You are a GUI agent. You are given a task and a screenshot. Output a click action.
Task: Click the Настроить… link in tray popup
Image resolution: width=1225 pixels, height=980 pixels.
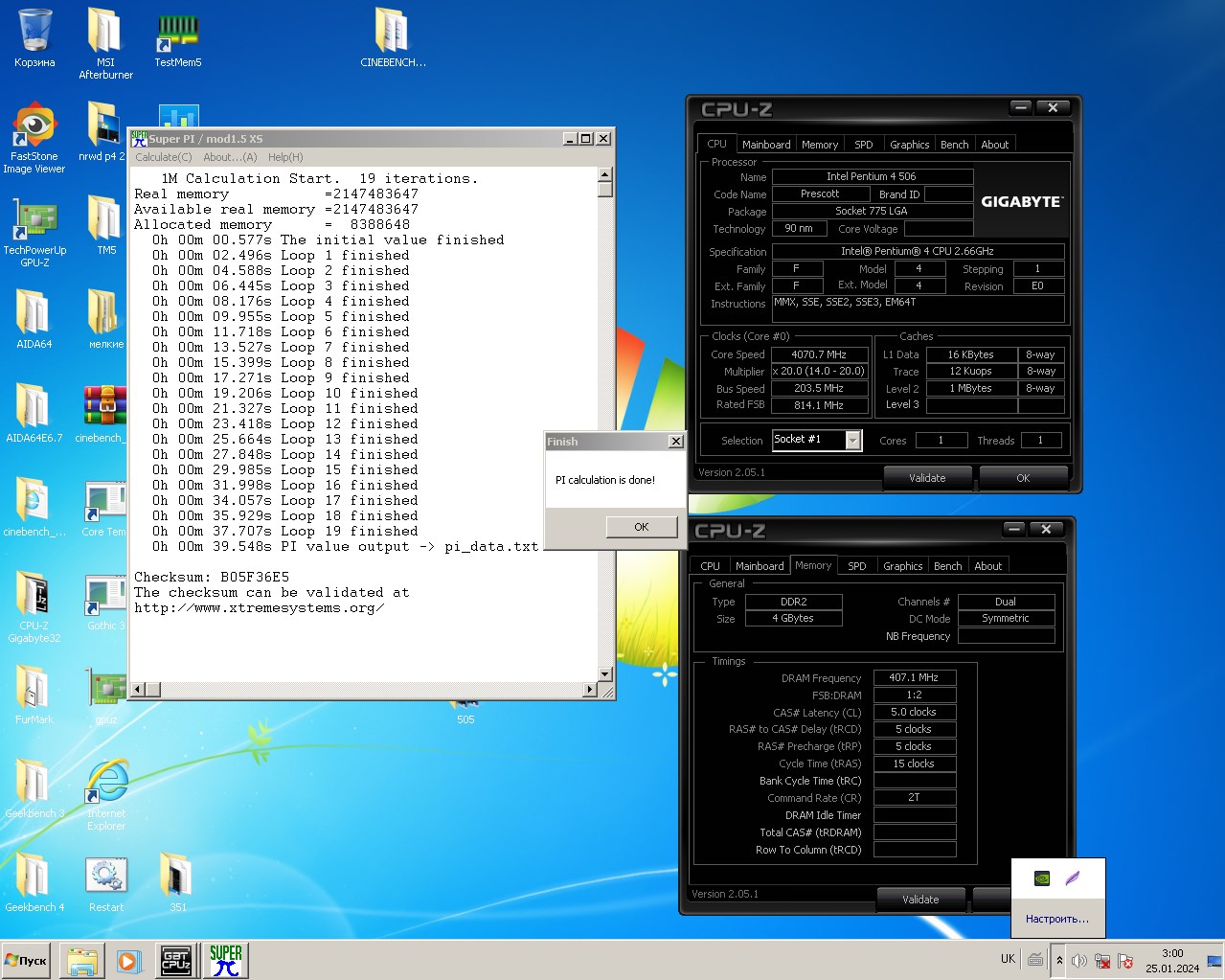pyautogui.click(x=1057, y=919)
